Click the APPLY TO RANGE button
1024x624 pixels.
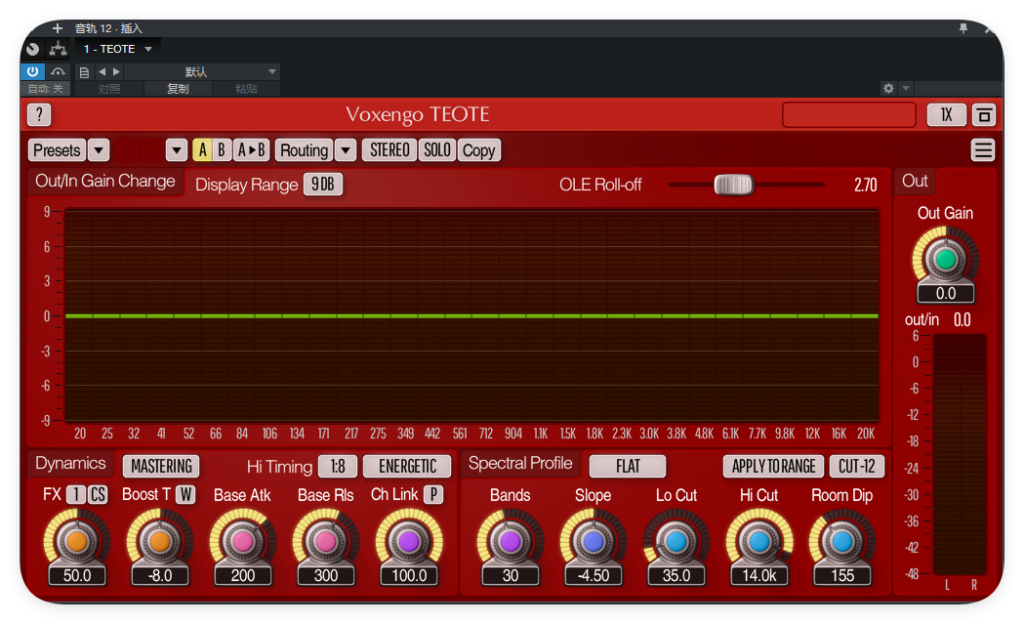[x=773, y=466]
